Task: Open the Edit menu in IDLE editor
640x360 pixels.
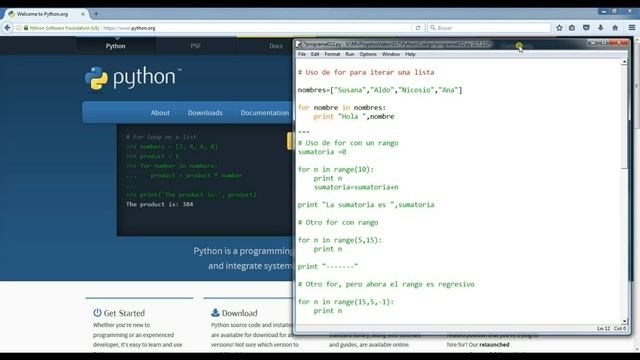Action: pos(315,54)
